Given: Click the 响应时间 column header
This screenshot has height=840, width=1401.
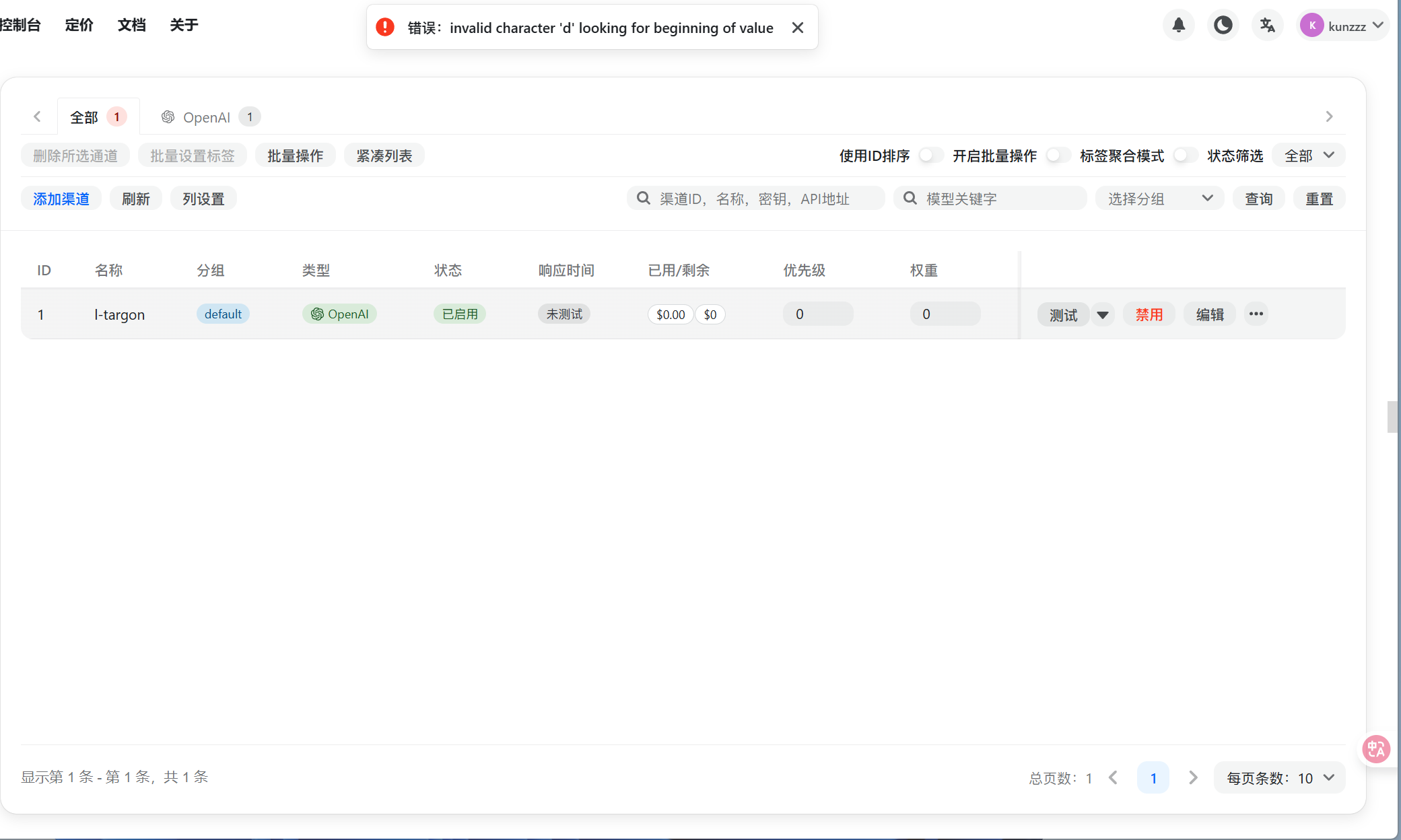Looking at the screenshot, I should tap(566, 270).
